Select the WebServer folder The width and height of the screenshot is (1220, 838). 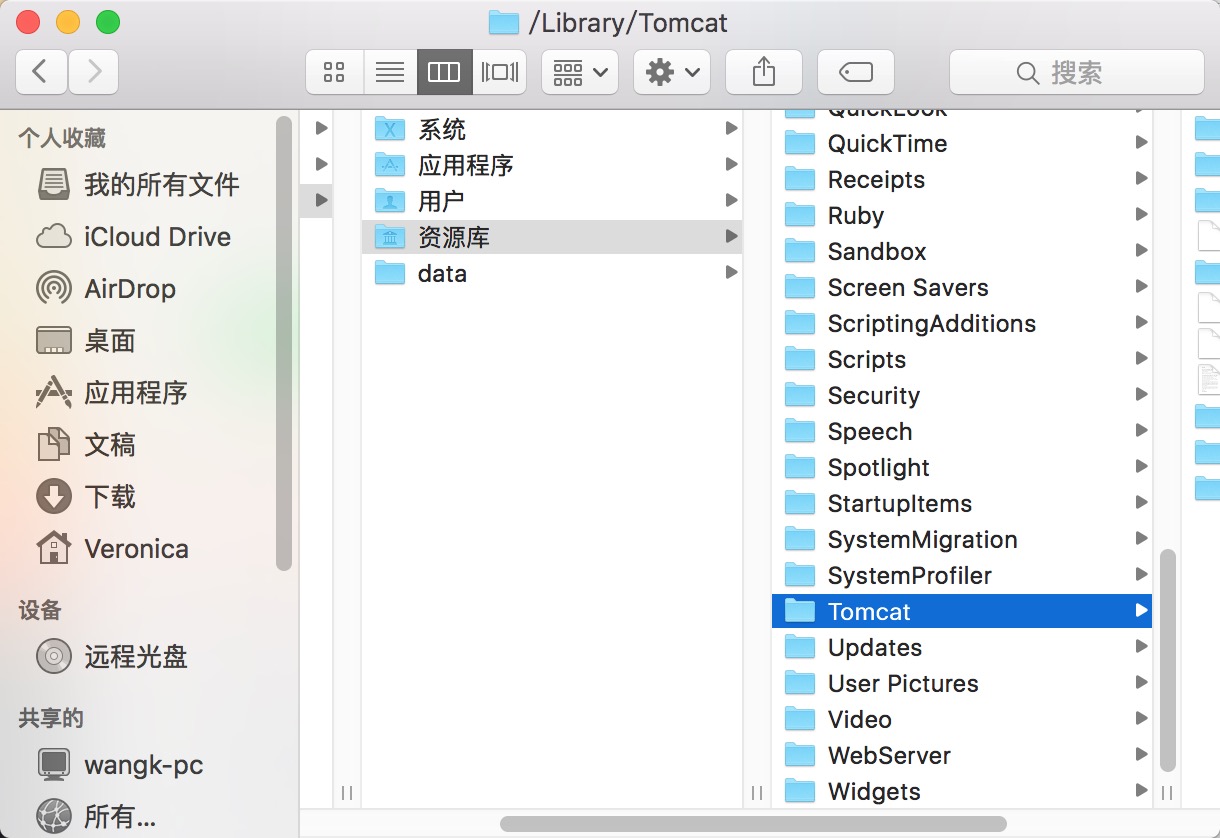[x=962, y=755]
